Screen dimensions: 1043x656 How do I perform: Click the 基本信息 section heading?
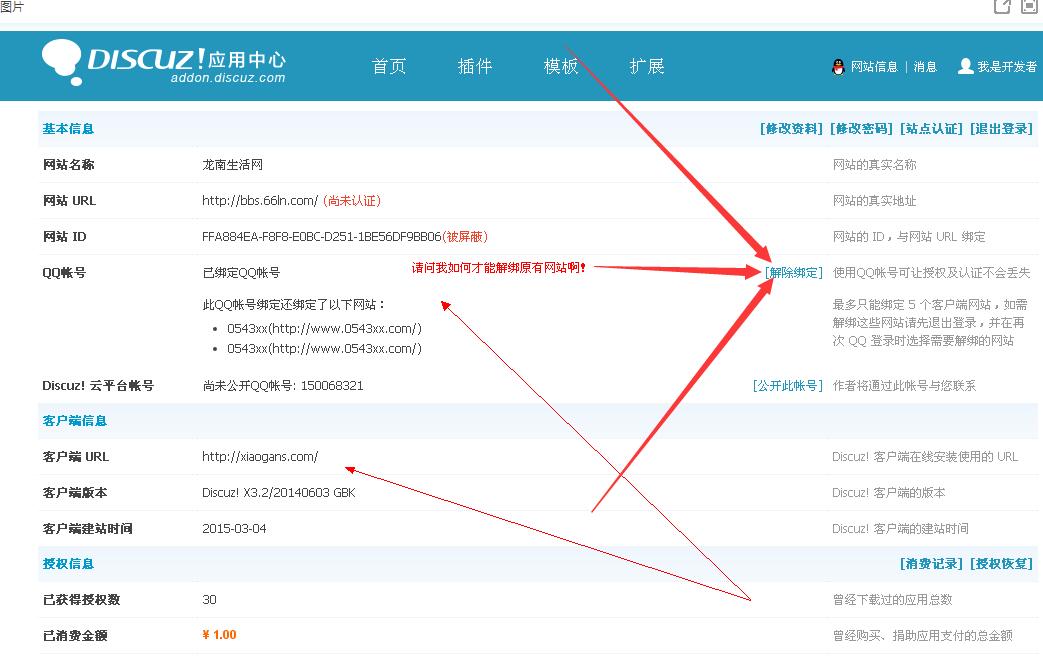click(69, 128)
